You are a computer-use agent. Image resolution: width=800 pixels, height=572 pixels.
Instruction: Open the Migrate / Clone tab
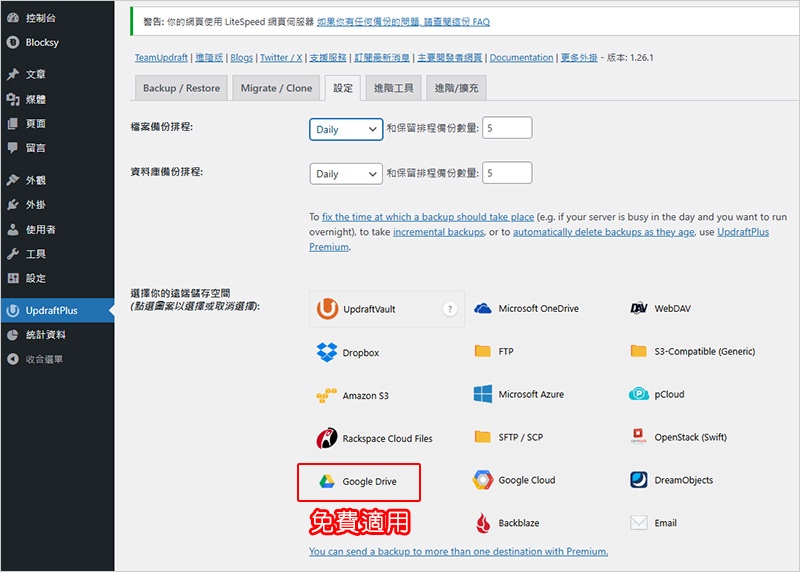276,88
